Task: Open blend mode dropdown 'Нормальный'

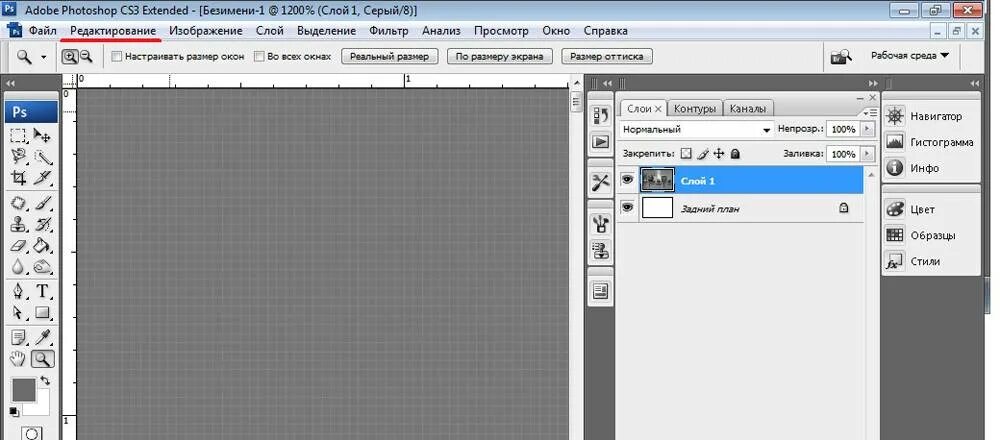Action: pyautogui.click(x=696, y=129)
